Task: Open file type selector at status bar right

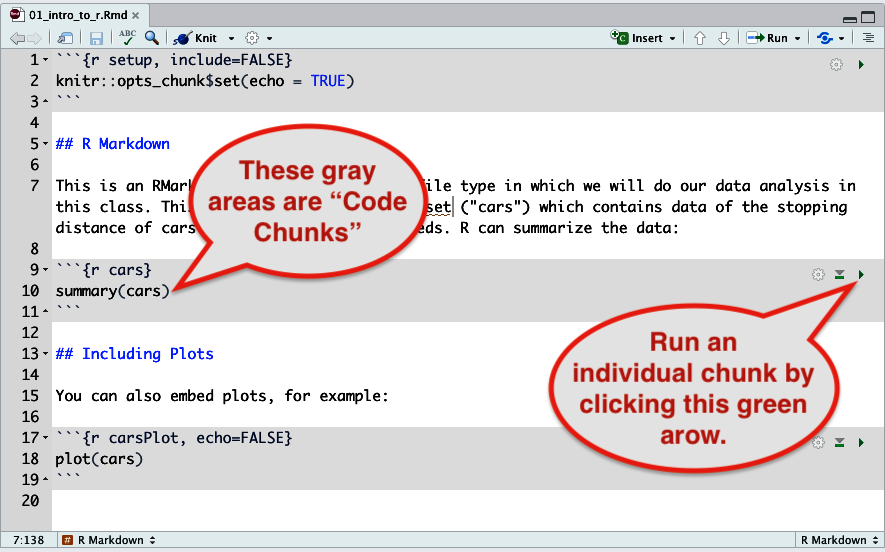Action: point(839,540)
